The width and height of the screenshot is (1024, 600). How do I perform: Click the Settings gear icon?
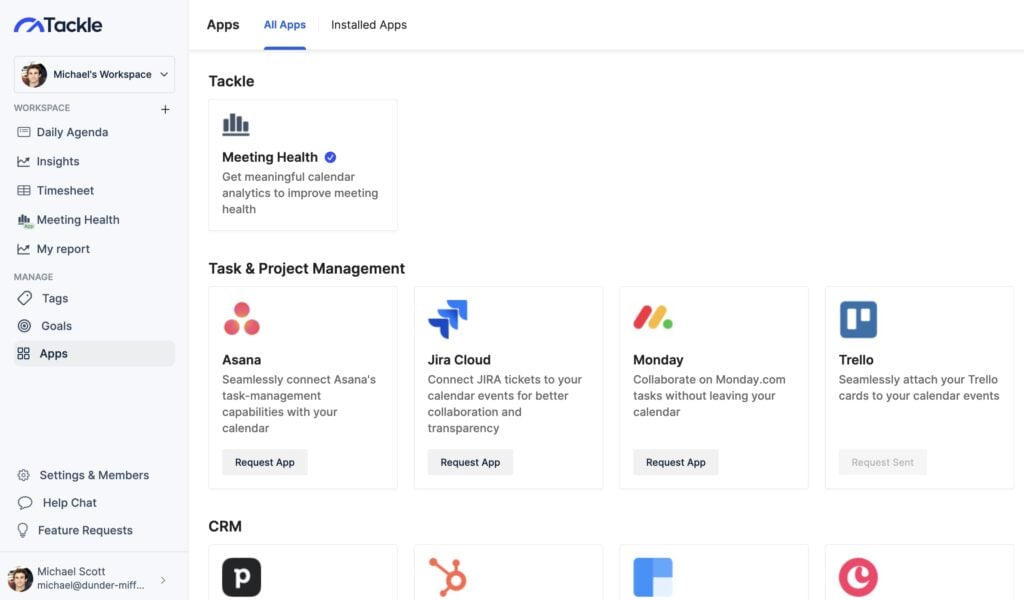[x=24, y=475]
